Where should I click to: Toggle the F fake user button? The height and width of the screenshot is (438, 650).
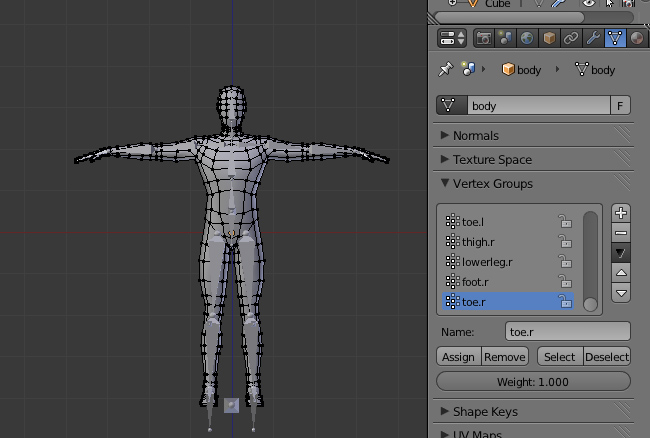(620, 106)
